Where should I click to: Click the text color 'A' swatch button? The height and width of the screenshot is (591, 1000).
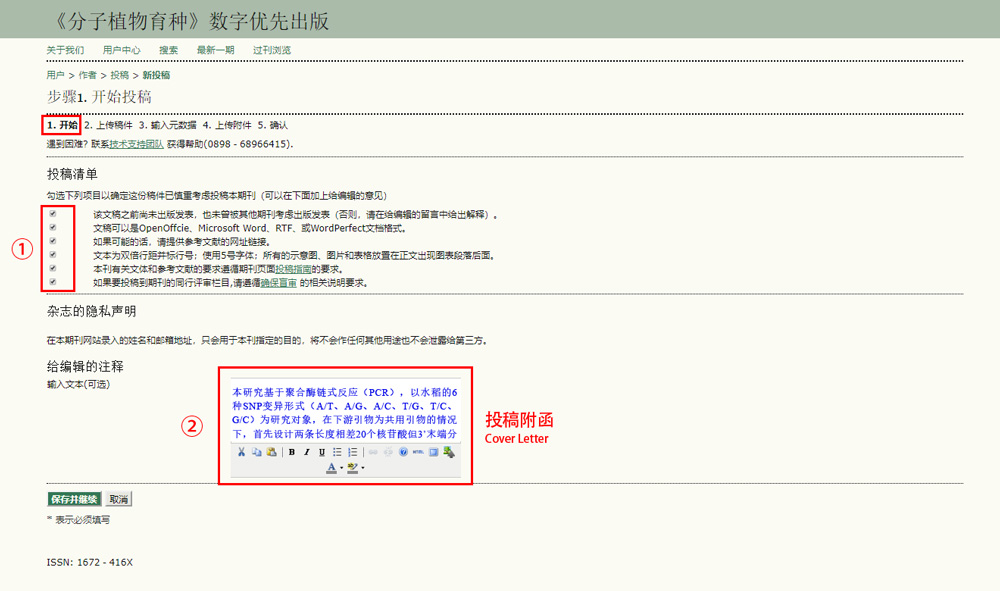click(332, 467)
